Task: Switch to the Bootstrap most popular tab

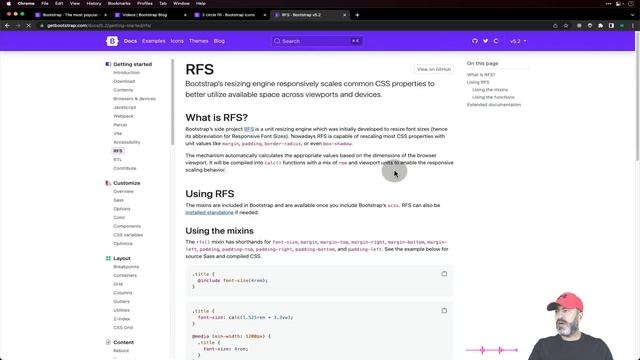Action: click(70, 15)
